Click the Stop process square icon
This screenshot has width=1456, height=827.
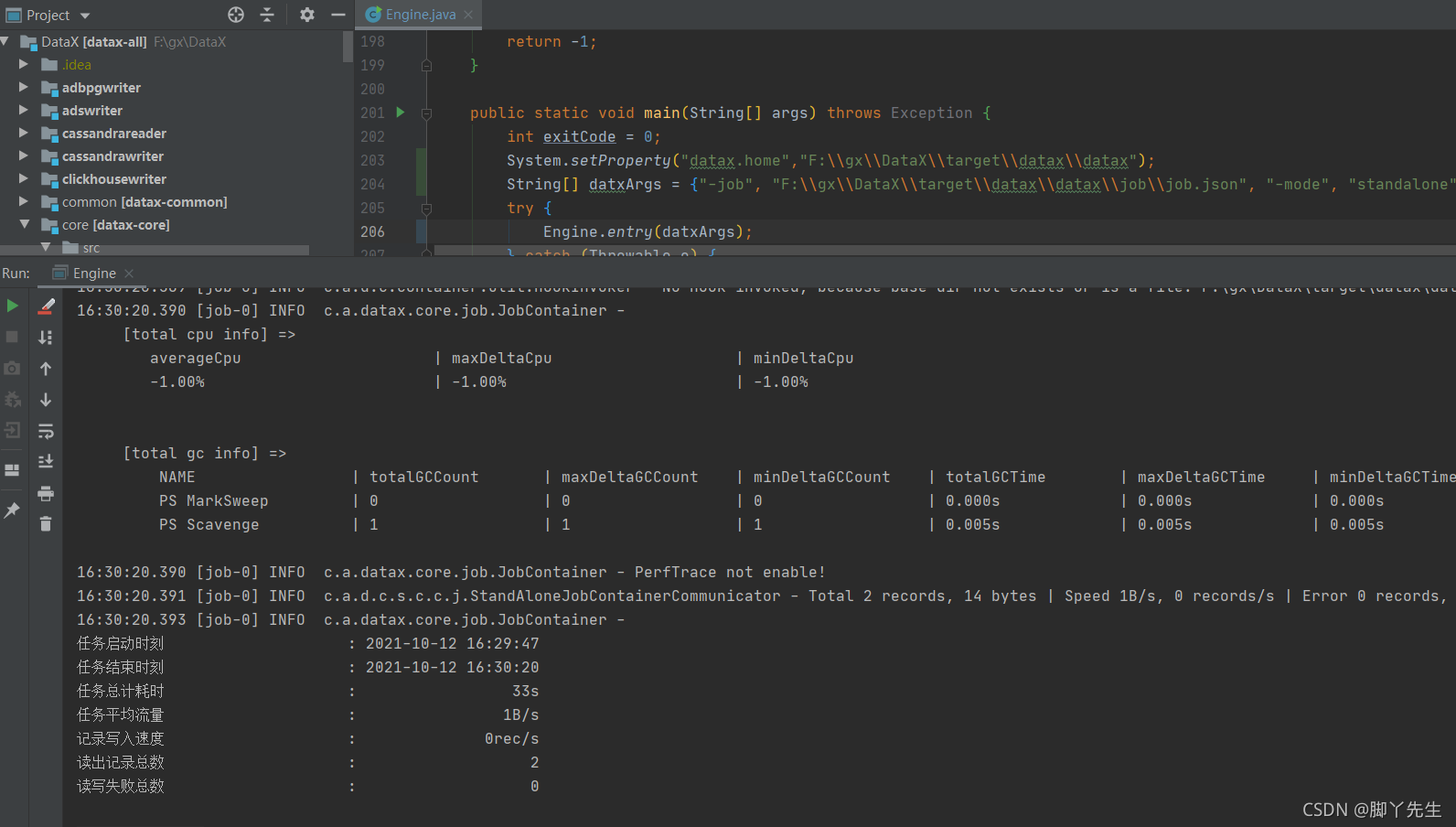point(13,337)
